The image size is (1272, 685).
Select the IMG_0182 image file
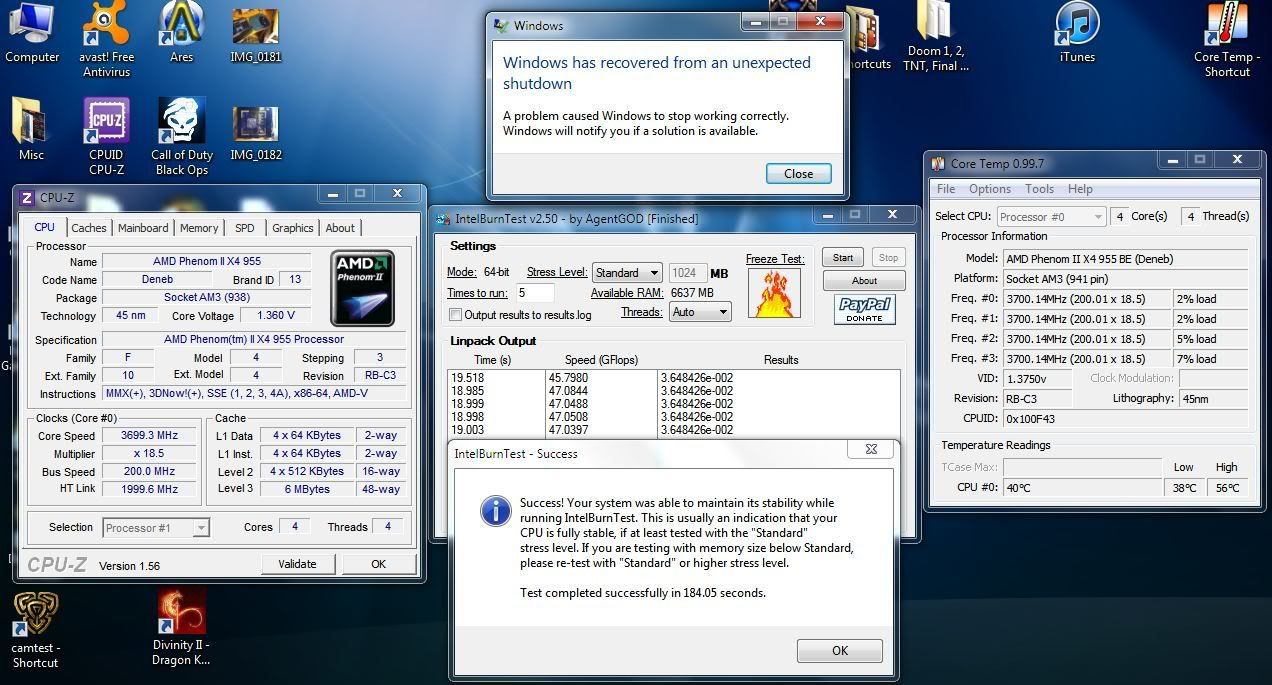pos(255,133)
